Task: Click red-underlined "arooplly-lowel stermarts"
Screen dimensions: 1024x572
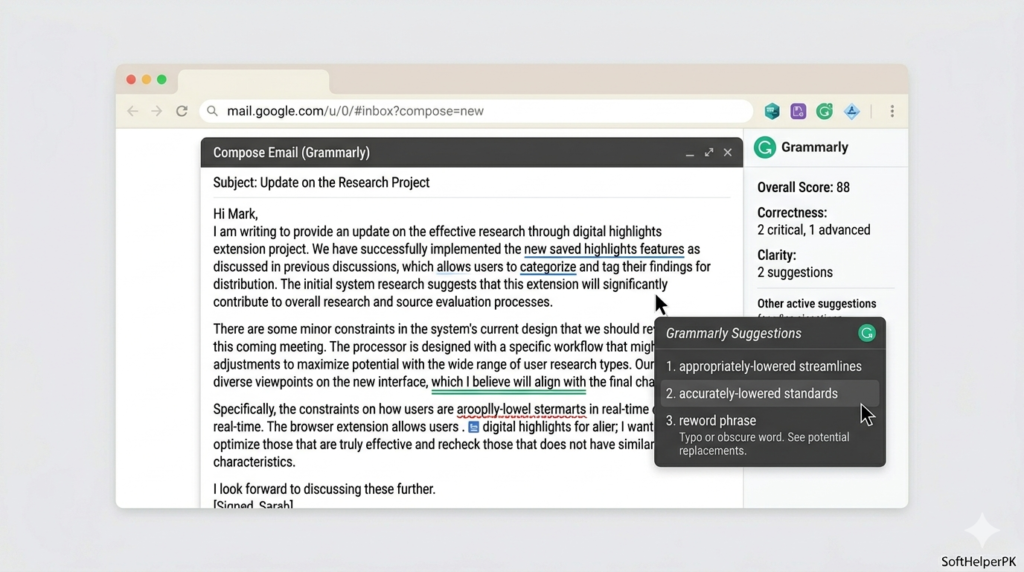Action: coord(521,409)
